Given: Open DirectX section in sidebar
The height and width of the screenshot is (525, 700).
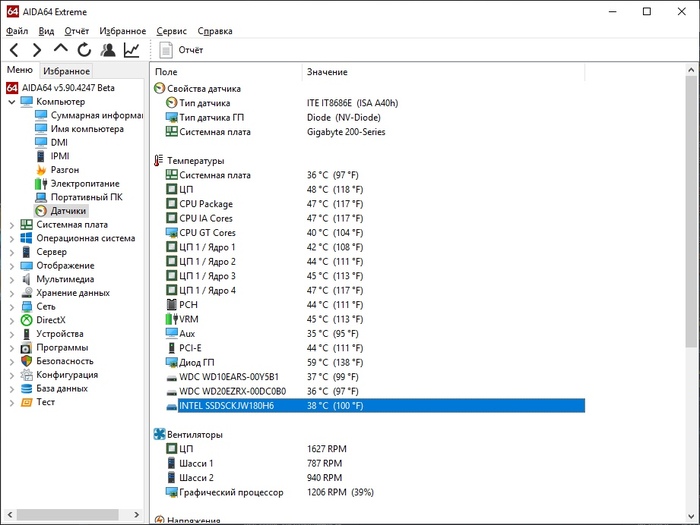Looking at the screenshot, I should coord(50,320).
